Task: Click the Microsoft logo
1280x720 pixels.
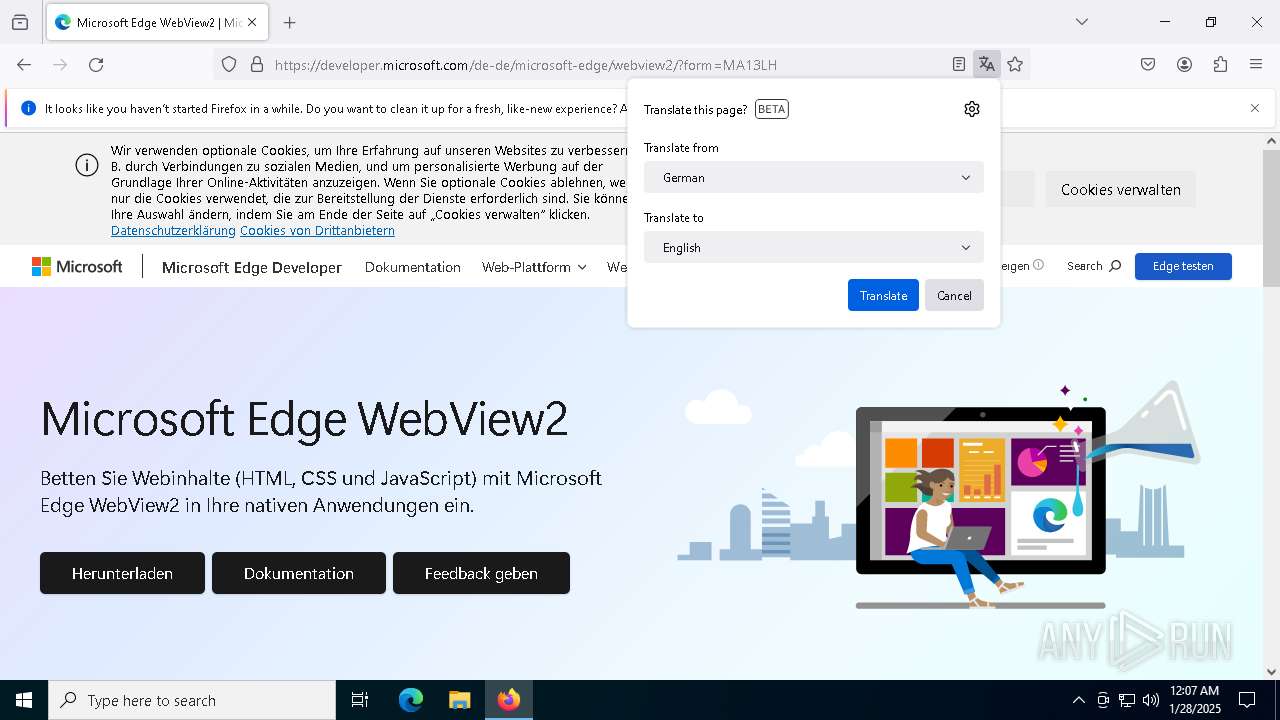Action: click(x=77, y=266)
